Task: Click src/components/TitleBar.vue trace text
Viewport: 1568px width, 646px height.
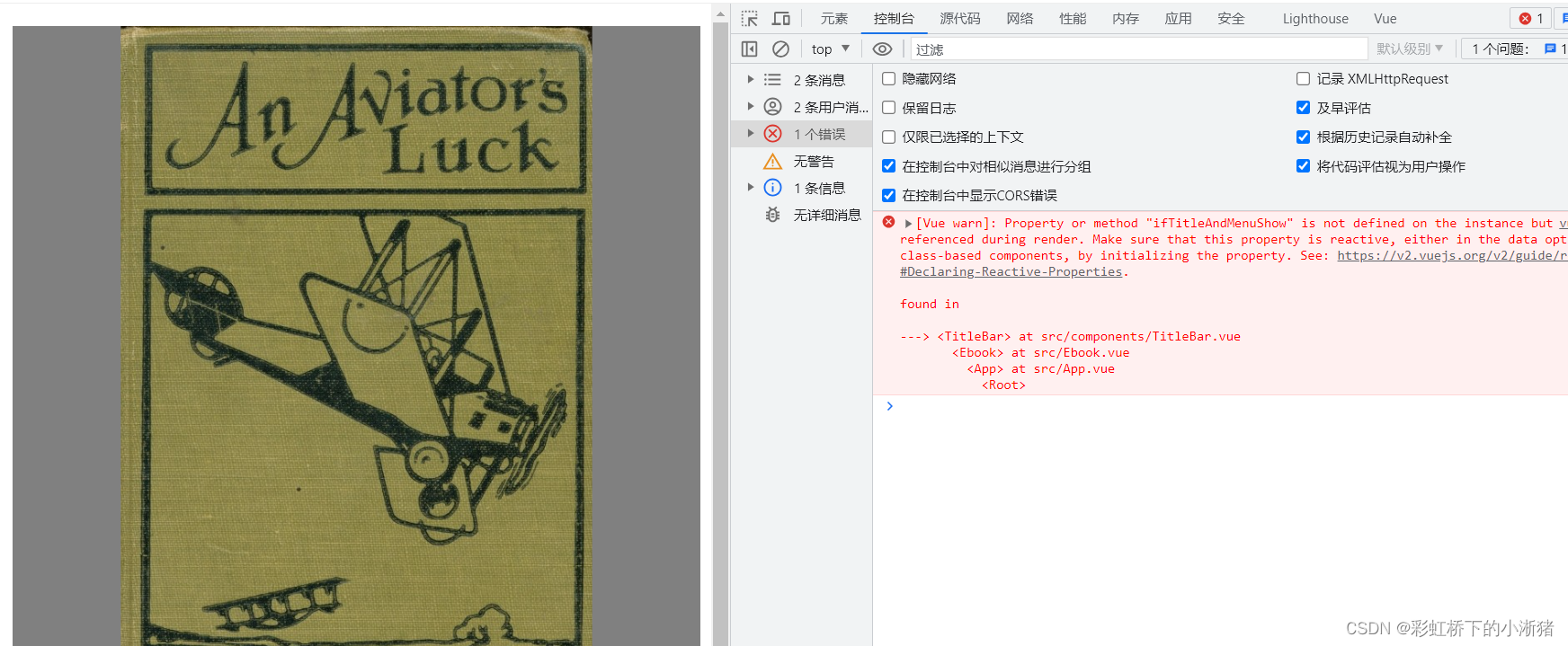Action: pyautogui.click(x=1141, y=337)
